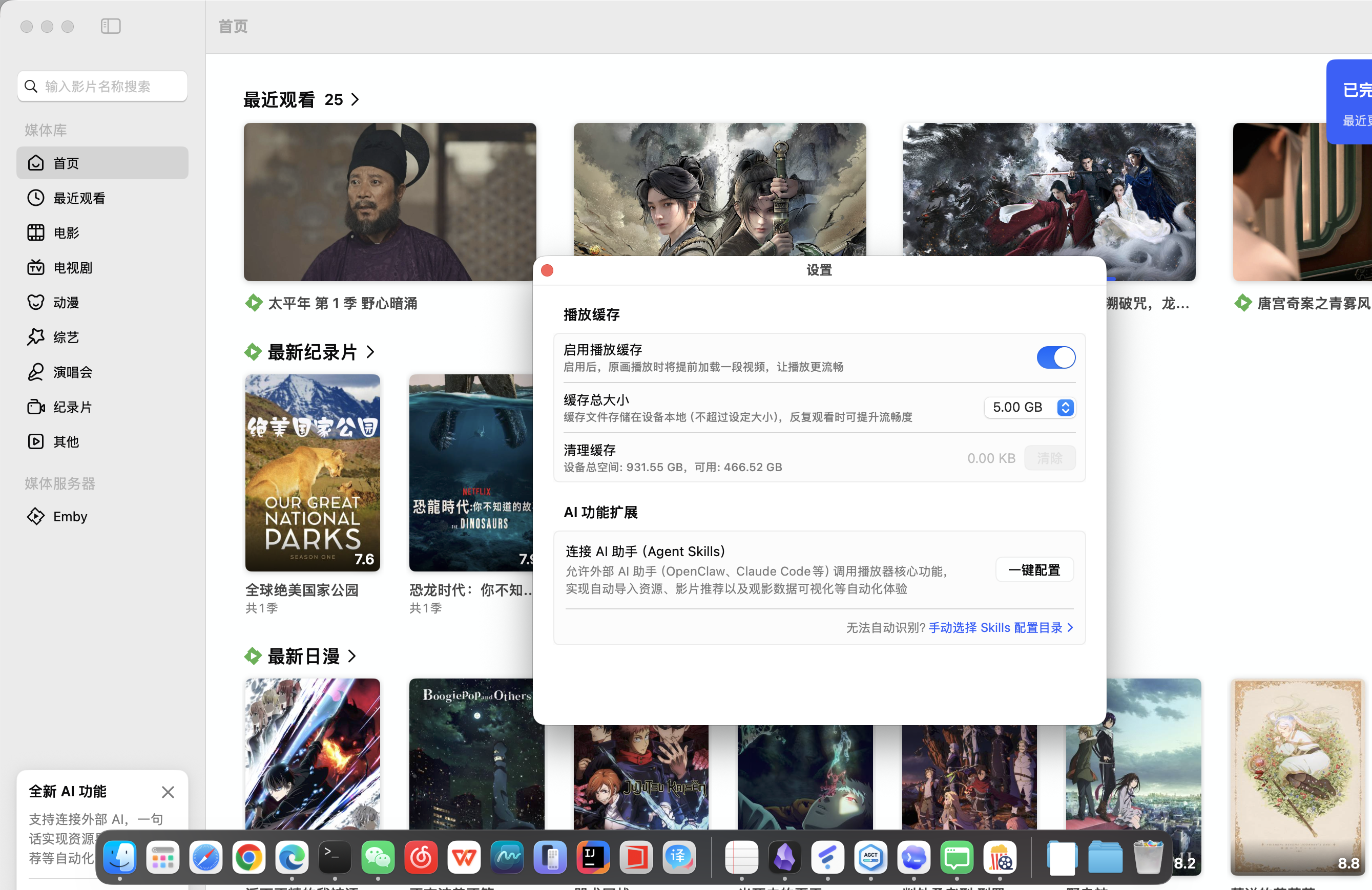Open Finder from the Dock
This screenshot has width=1372, height=890.
120,857
